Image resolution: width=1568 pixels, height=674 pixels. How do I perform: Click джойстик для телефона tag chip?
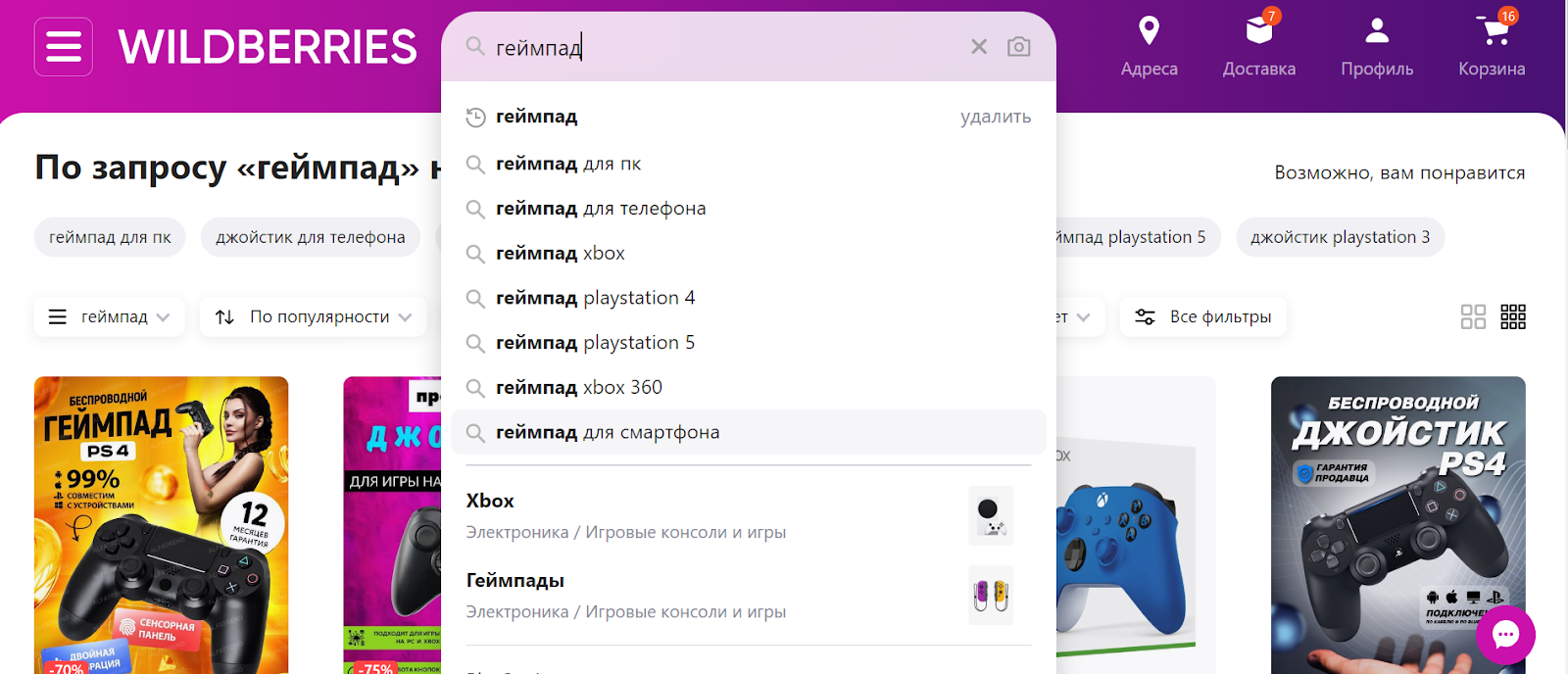point(311,237)
